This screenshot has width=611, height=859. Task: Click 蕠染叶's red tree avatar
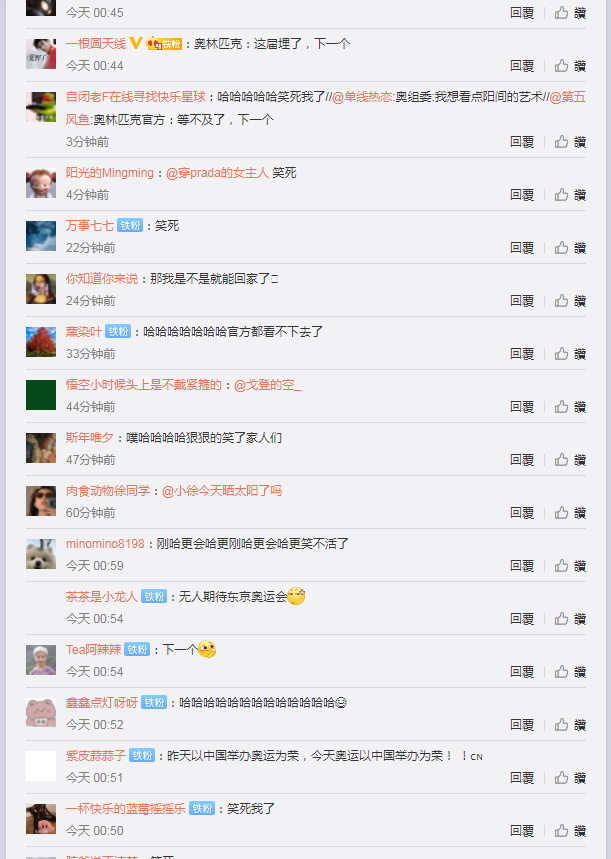coord(41,342)
